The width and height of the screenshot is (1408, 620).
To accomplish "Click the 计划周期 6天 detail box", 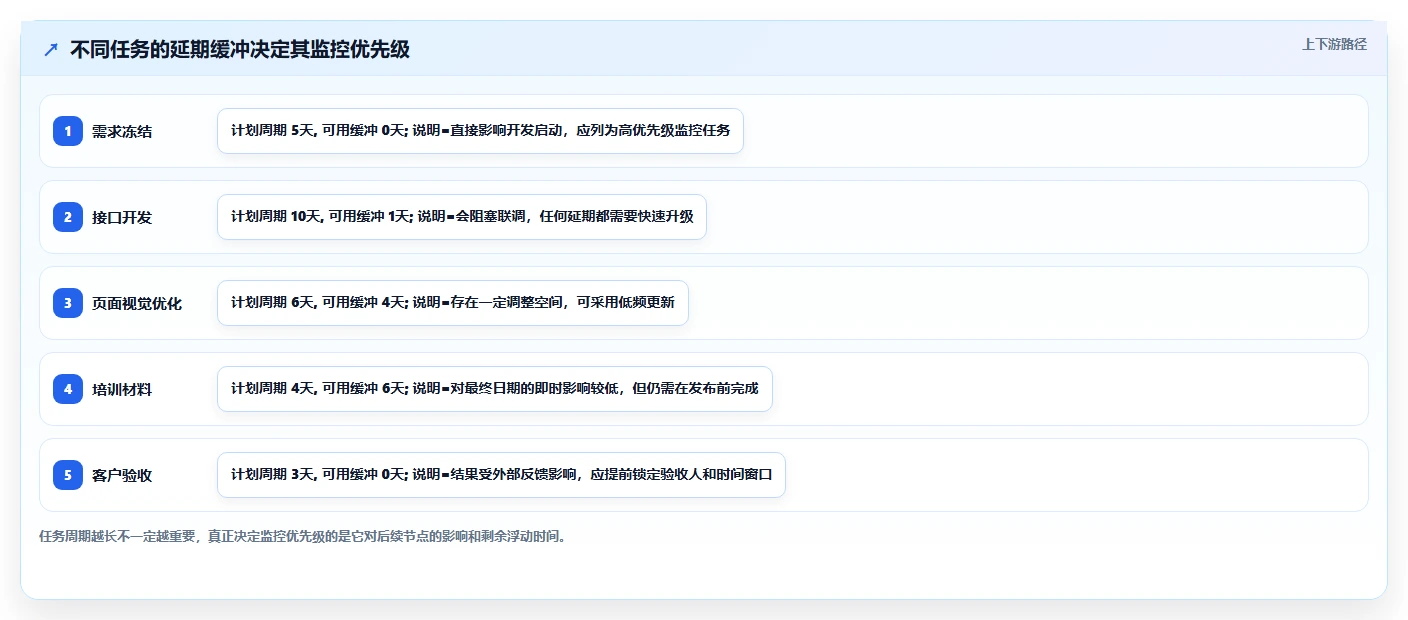I will (453, 303).
